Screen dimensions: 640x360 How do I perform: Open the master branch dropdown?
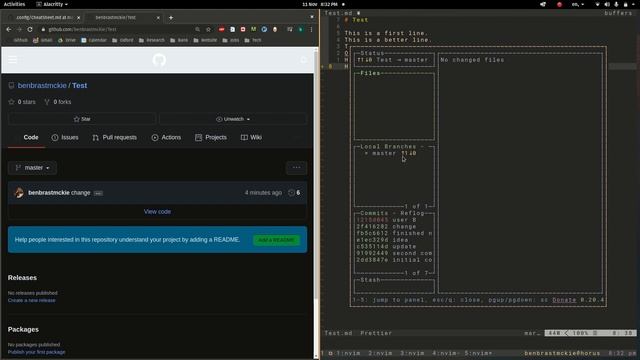pyautogui.click(x=32, y=168)
